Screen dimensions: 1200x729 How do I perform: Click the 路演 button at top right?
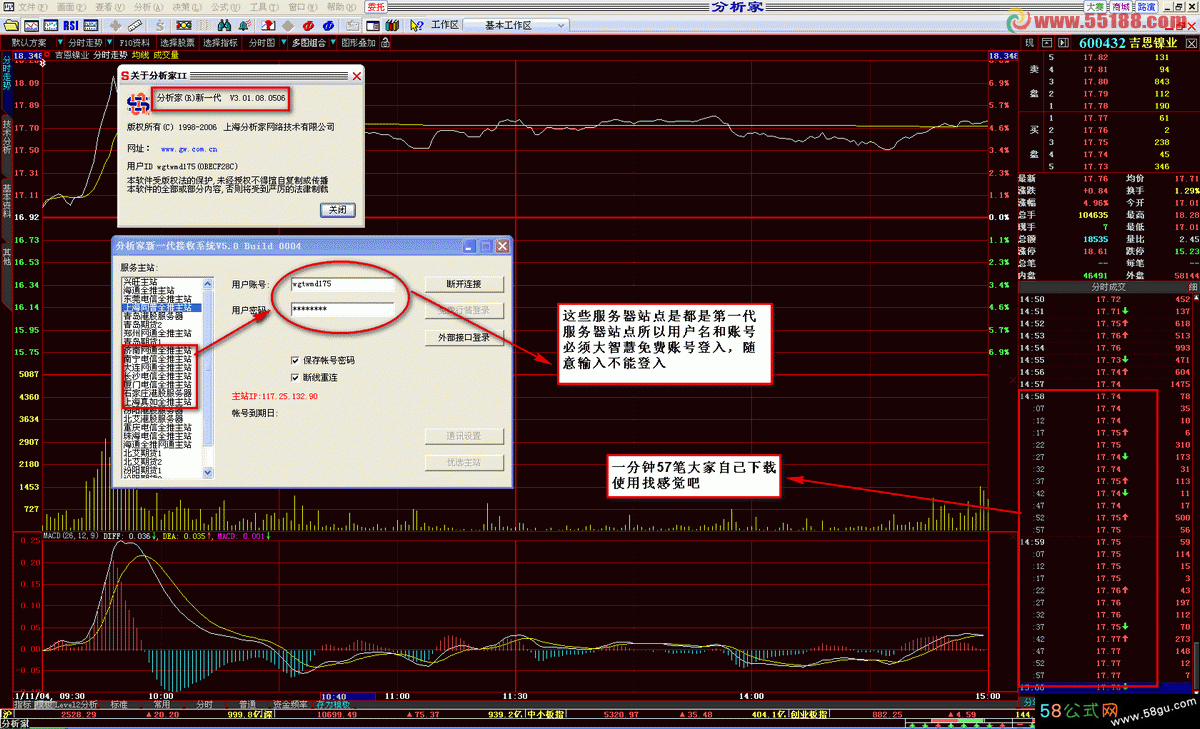1145,6
